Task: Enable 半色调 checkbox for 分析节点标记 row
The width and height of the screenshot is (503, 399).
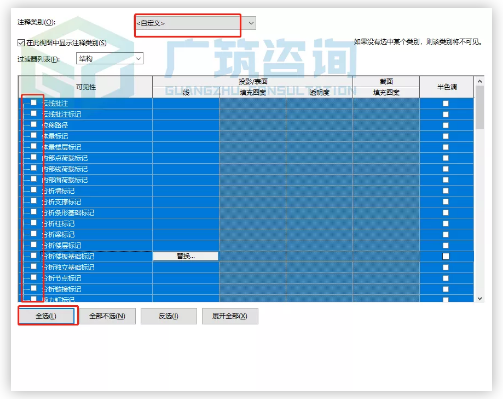Action: (x=446, y=278)
